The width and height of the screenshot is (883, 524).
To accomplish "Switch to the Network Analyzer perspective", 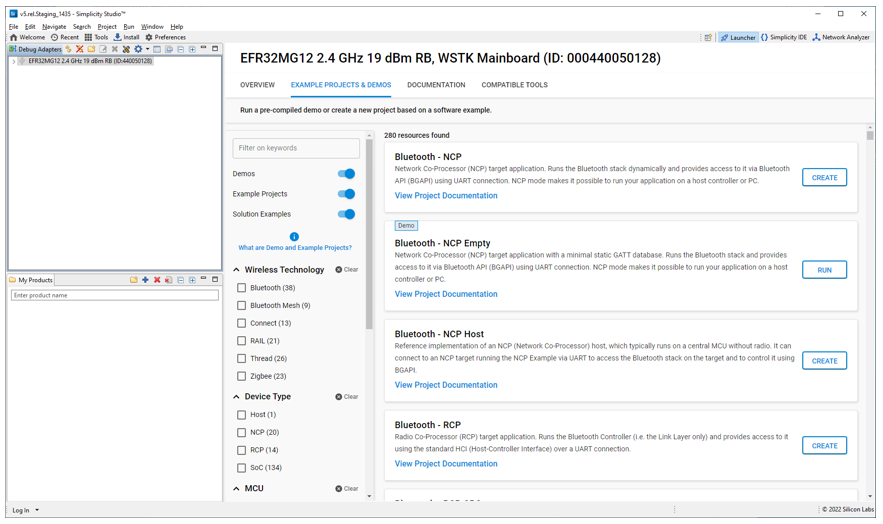I will 841,37.
